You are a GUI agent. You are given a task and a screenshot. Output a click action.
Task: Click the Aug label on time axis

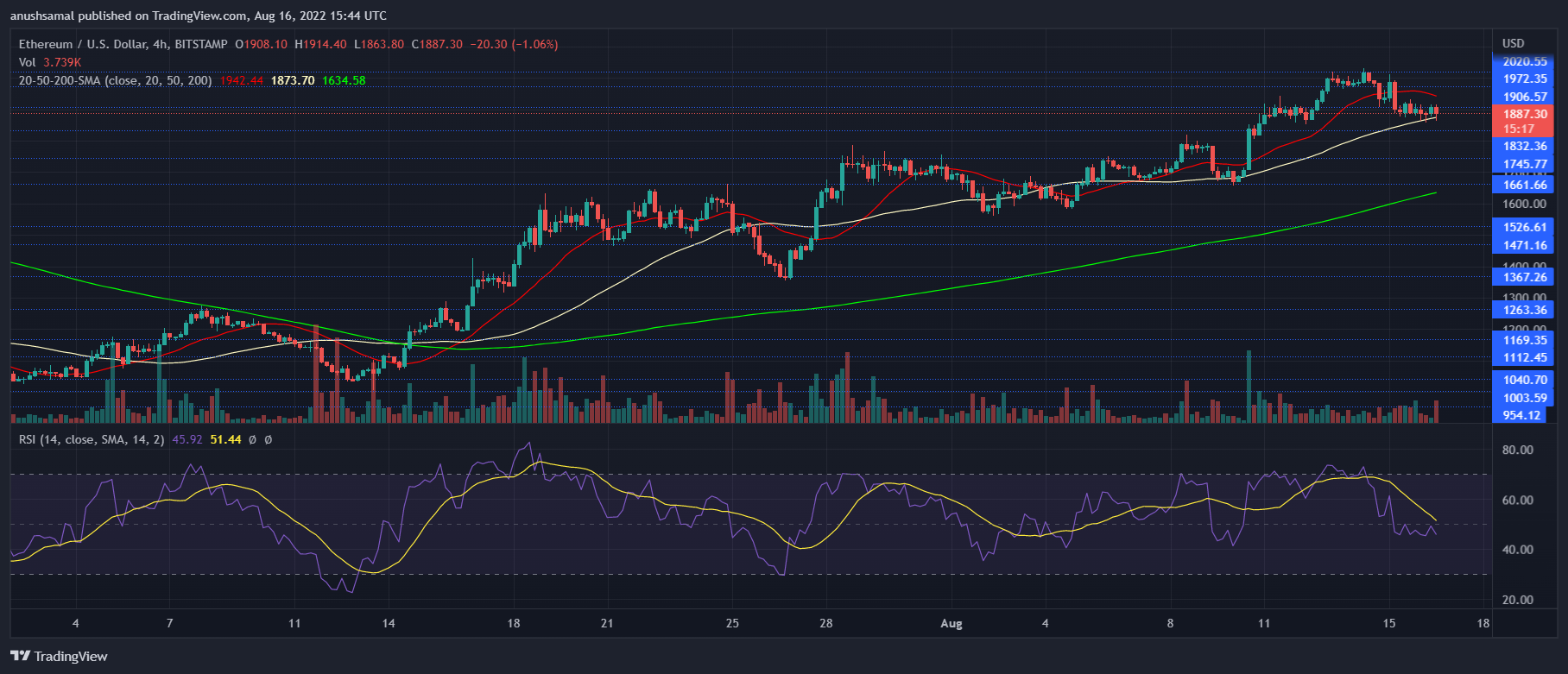(951, 623)
